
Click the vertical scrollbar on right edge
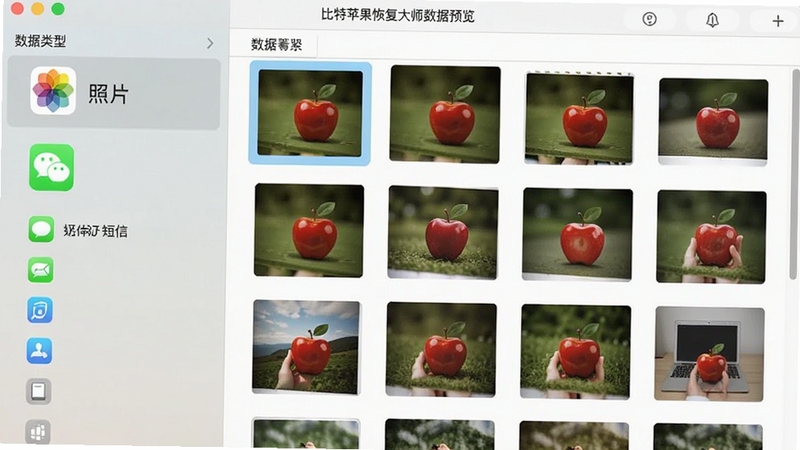tap(793, 174)
